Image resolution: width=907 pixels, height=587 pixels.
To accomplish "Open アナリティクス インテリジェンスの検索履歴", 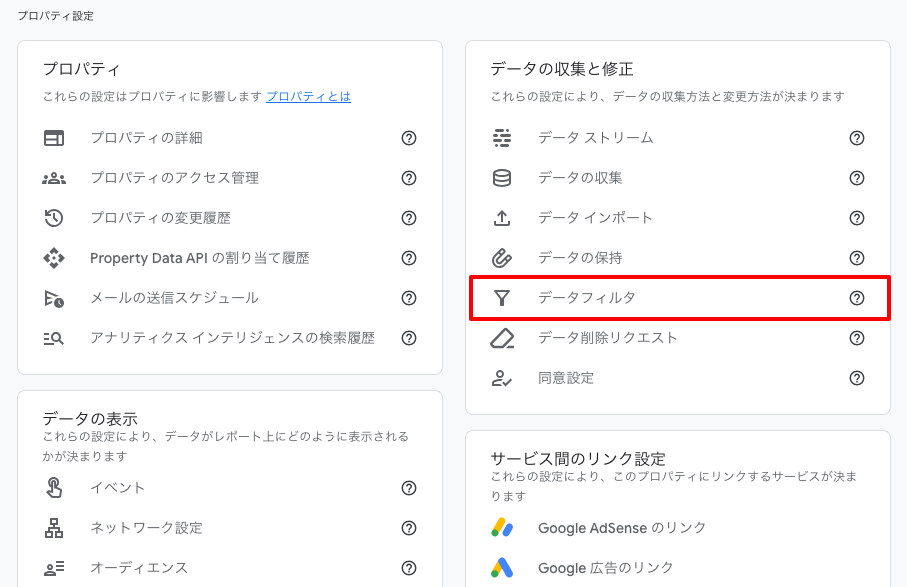I will point(233,338).
